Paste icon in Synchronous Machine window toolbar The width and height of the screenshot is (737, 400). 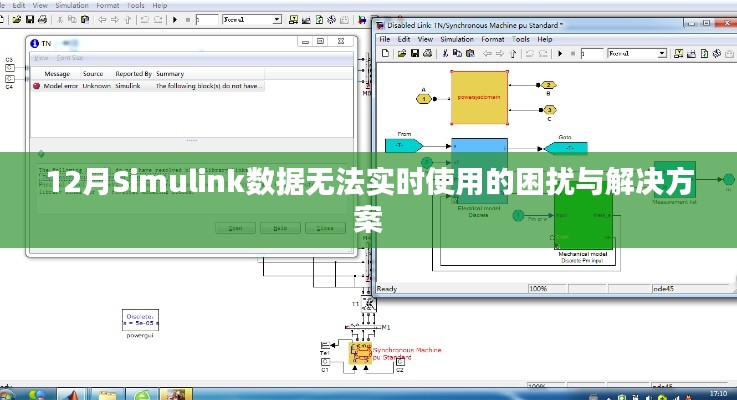click(470, 54)
